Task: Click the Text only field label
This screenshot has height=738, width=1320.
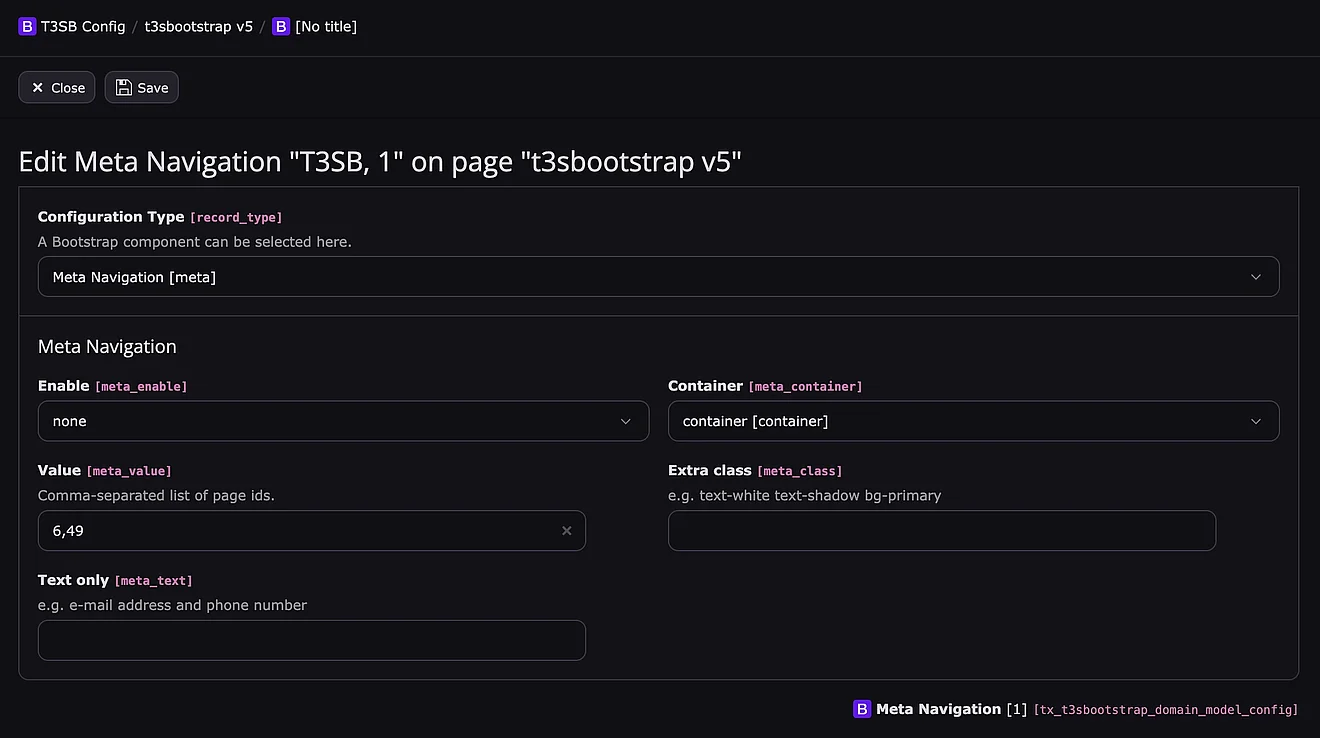Action: [x=73, y=580]
